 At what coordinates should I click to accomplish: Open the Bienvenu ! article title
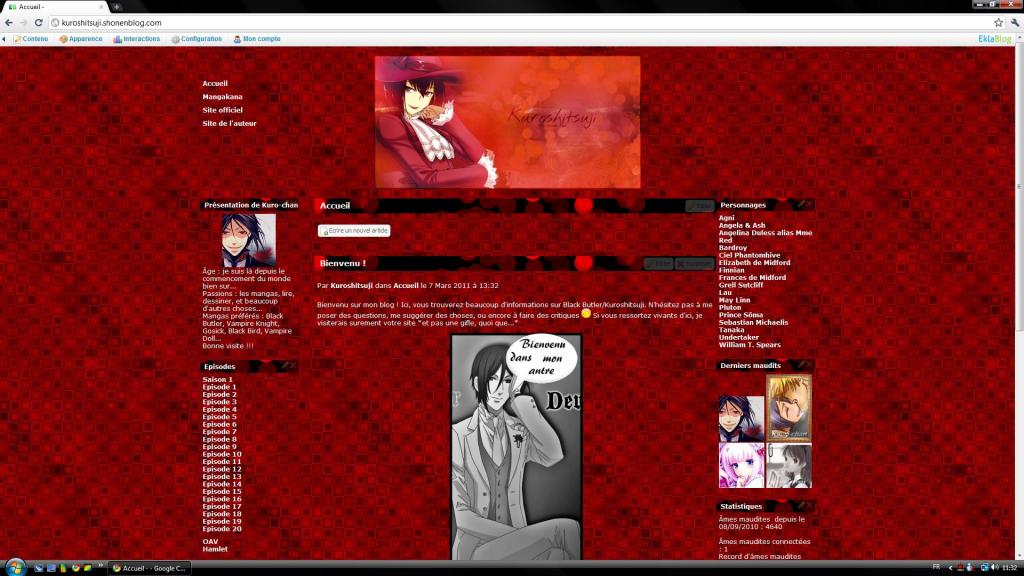(x=342, y=263)
